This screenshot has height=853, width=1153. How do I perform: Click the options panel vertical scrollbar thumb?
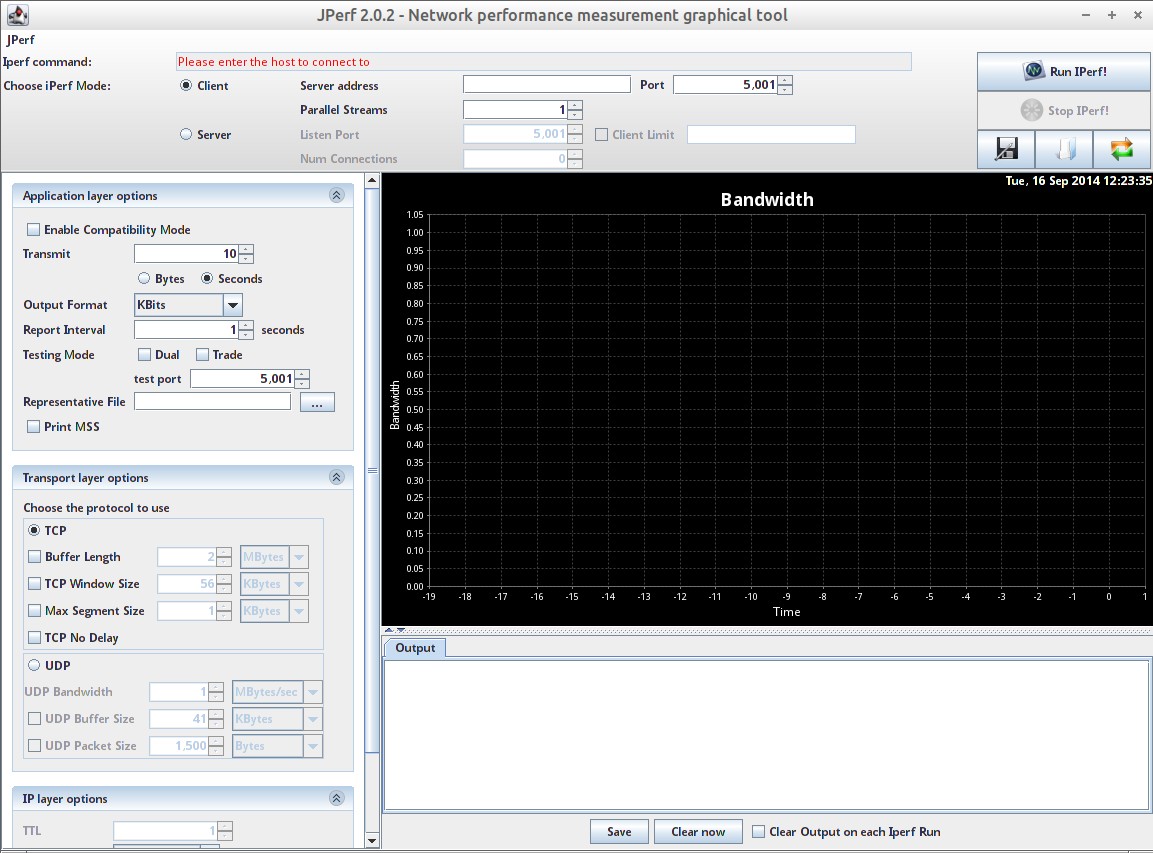[x=372, y=471]
